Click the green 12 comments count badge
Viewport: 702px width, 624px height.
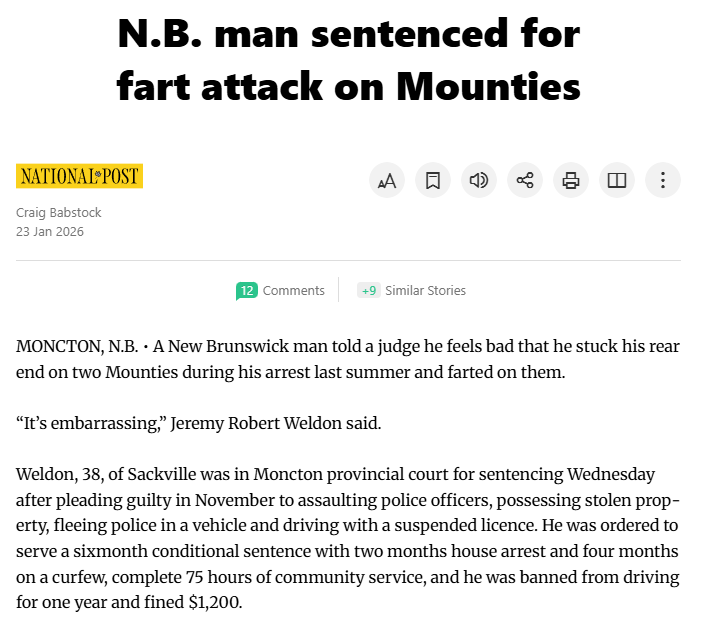(x=246, y=291)
